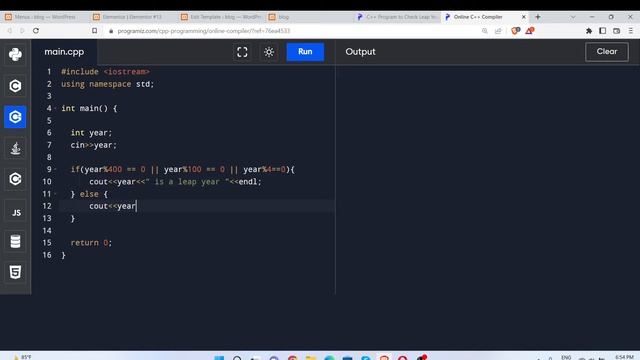The height and width of the screenshot is (360, 640).
Task: Click the 'Output' panel heading
Action: click(x=360, y=52)
